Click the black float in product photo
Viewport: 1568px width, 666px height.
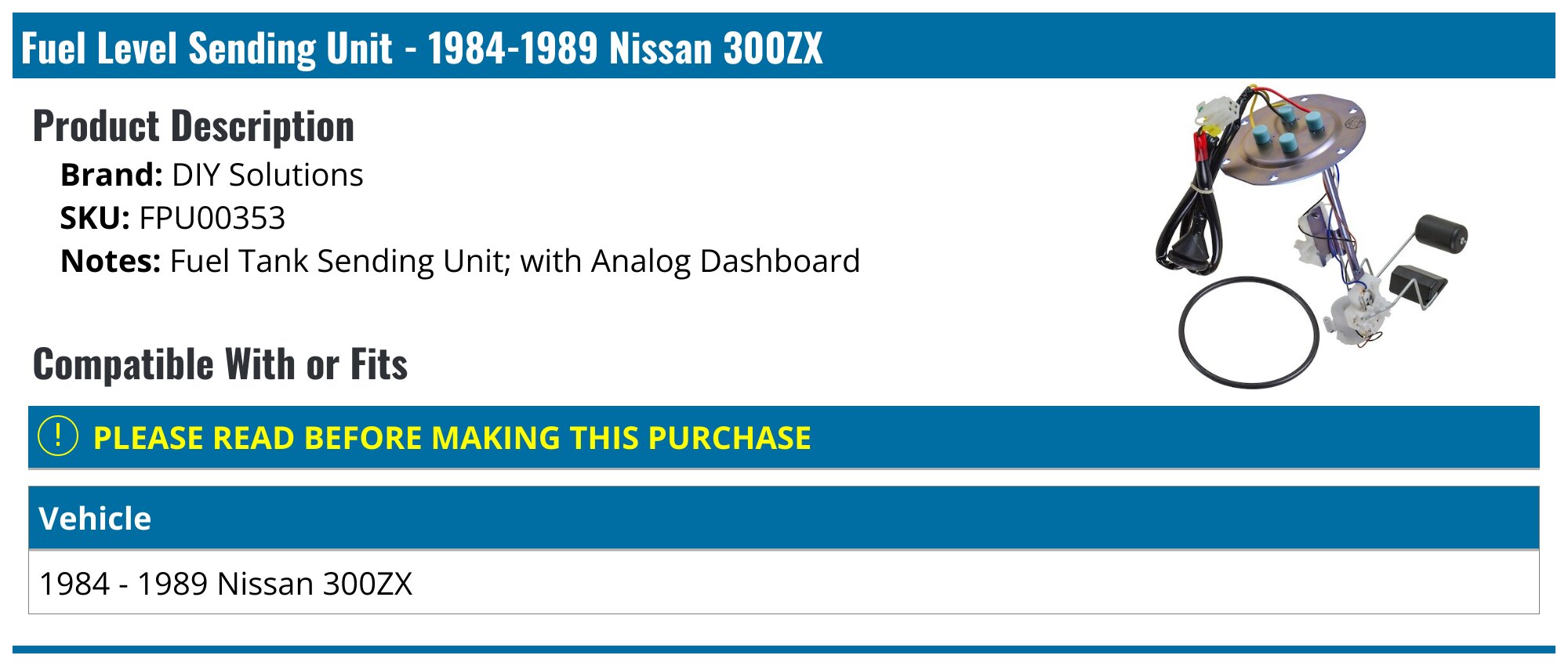tap(1441, 234)
